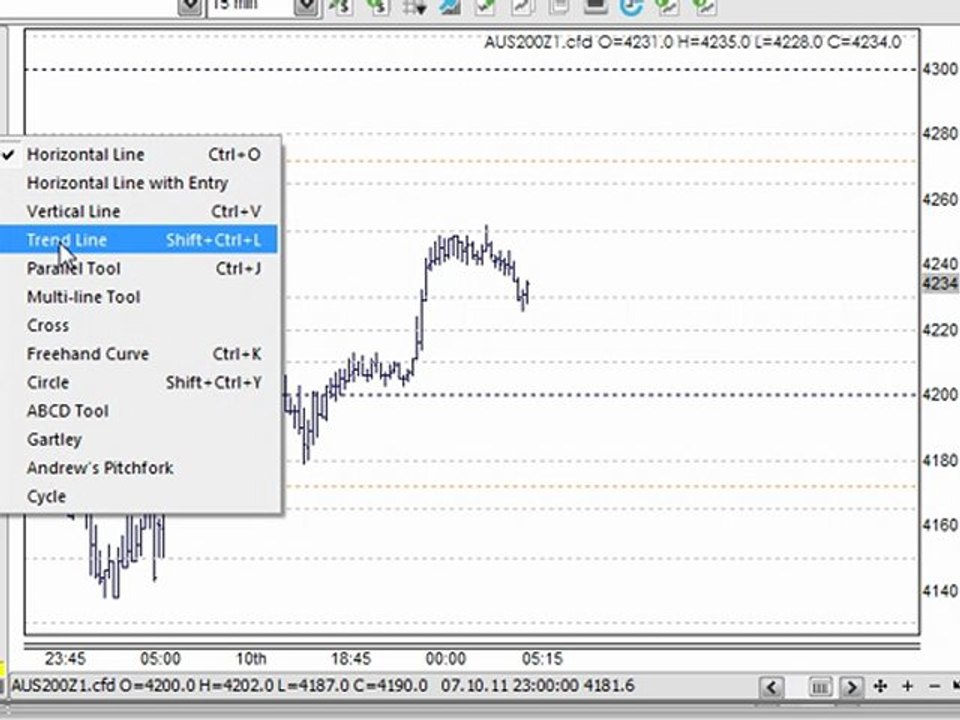Click the 4260 price axis label

click(940, 200)
